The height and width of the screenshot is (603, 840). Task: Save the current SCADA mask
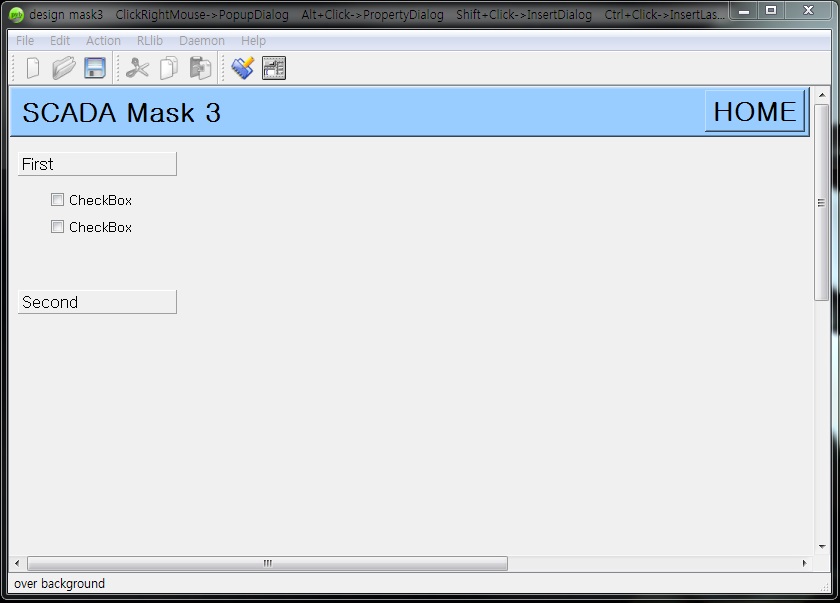(x=93, y=68)
